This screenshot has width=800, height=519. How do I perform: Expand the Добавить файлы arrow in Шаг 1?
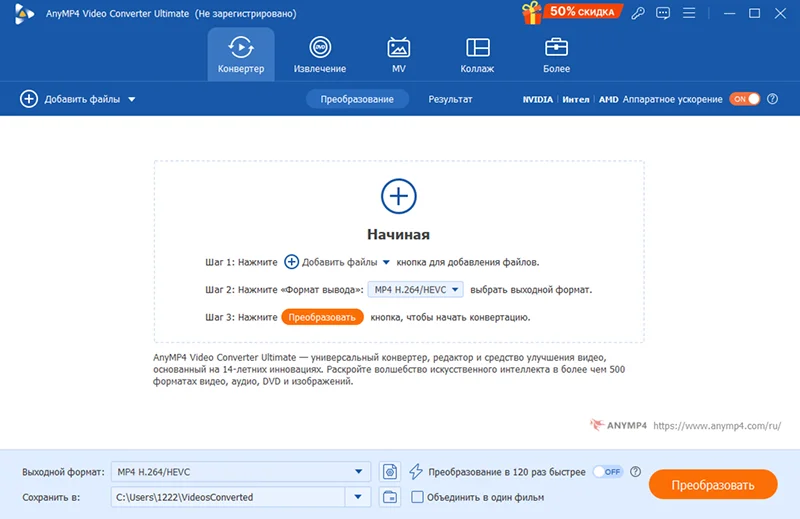(x=386, y=262)
